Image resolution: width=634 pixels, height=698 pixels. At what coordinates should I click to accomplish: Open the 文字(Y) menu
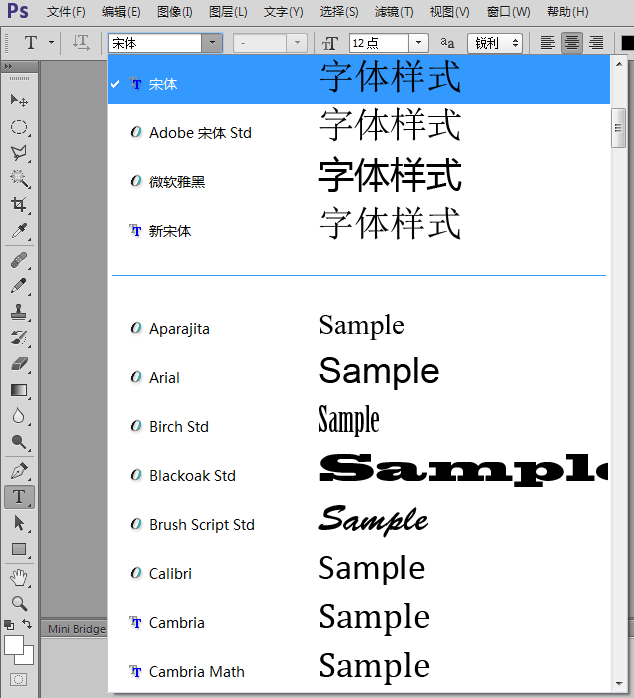(x=284, y=12)
